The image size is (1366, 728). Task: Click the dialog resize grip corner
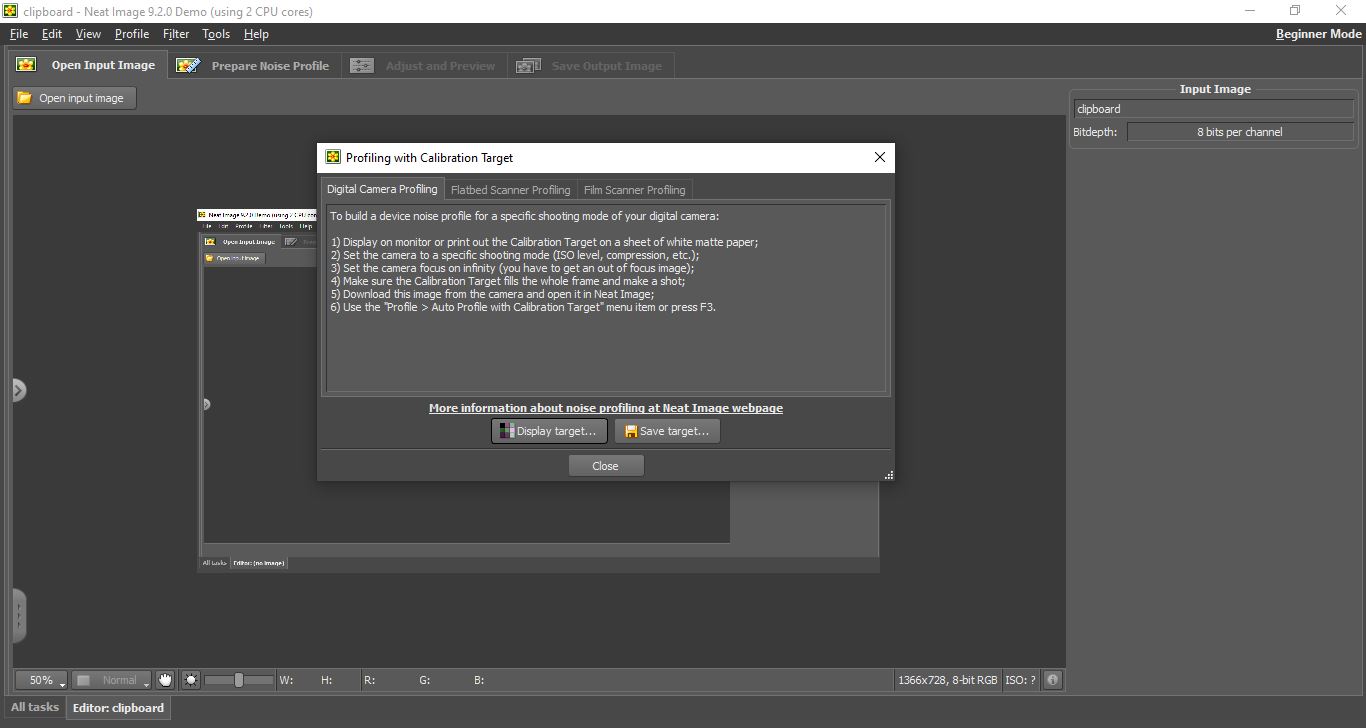click(x=889, y=475)
